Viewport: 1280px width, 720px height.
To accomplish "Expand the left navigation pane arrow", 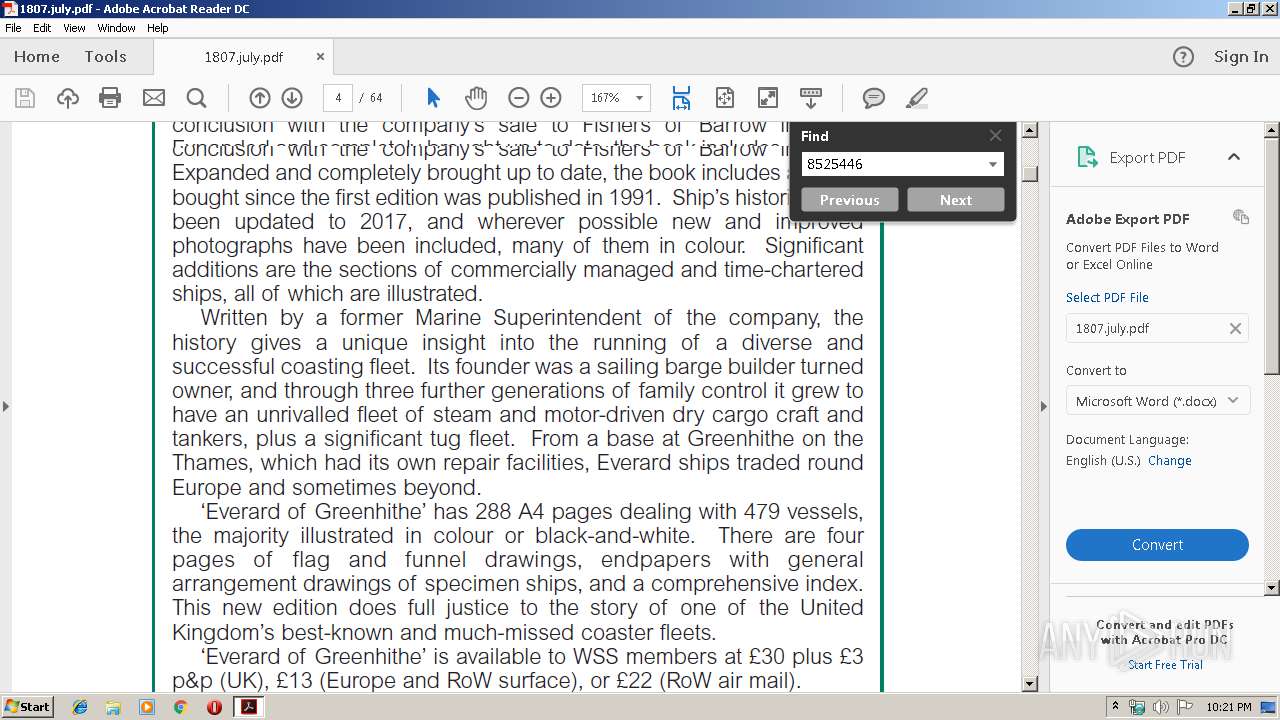I will click(6, 406).
